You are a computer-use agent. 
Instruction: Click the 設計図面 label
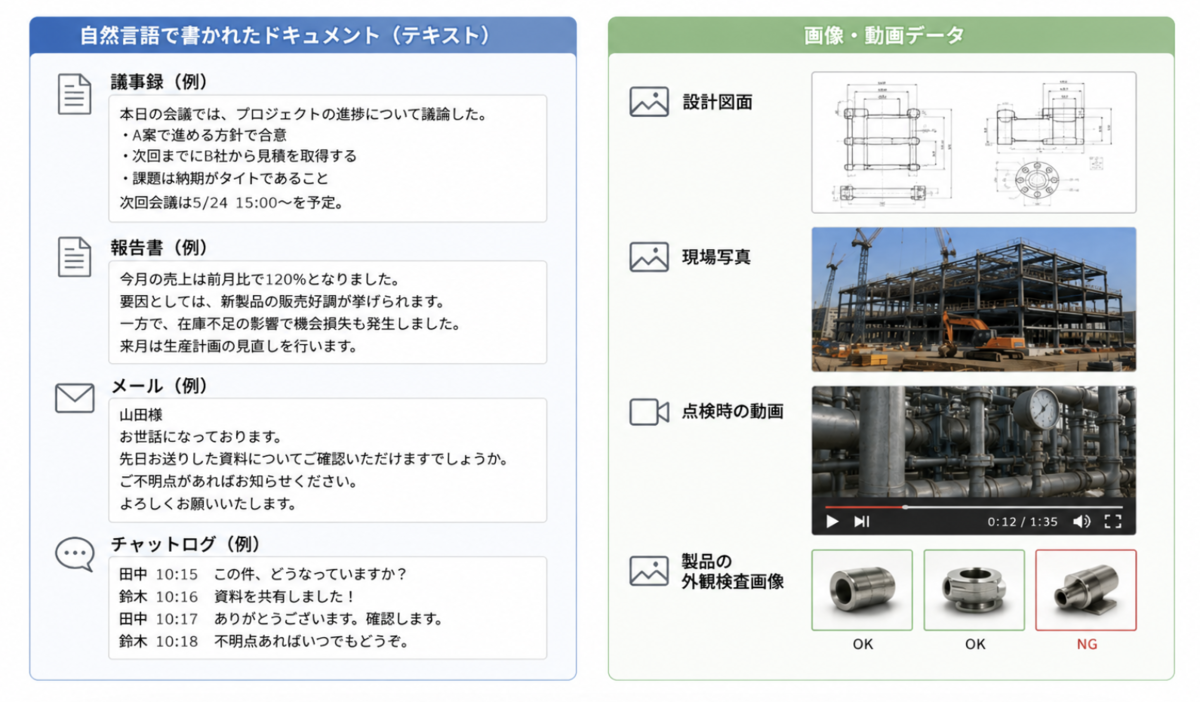[717, 102]
